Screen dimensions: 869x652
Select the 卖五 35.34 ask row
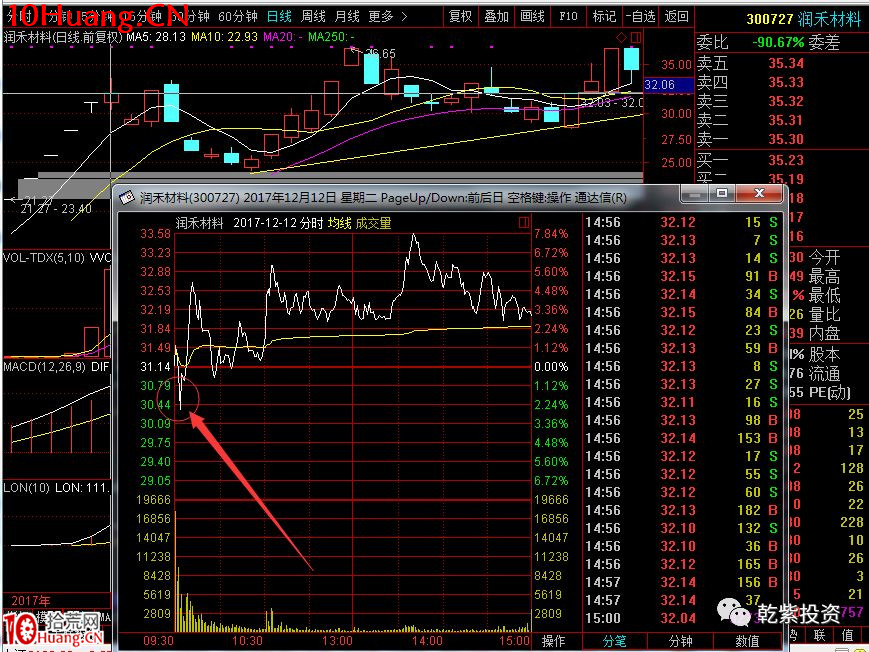click(750, 63)
